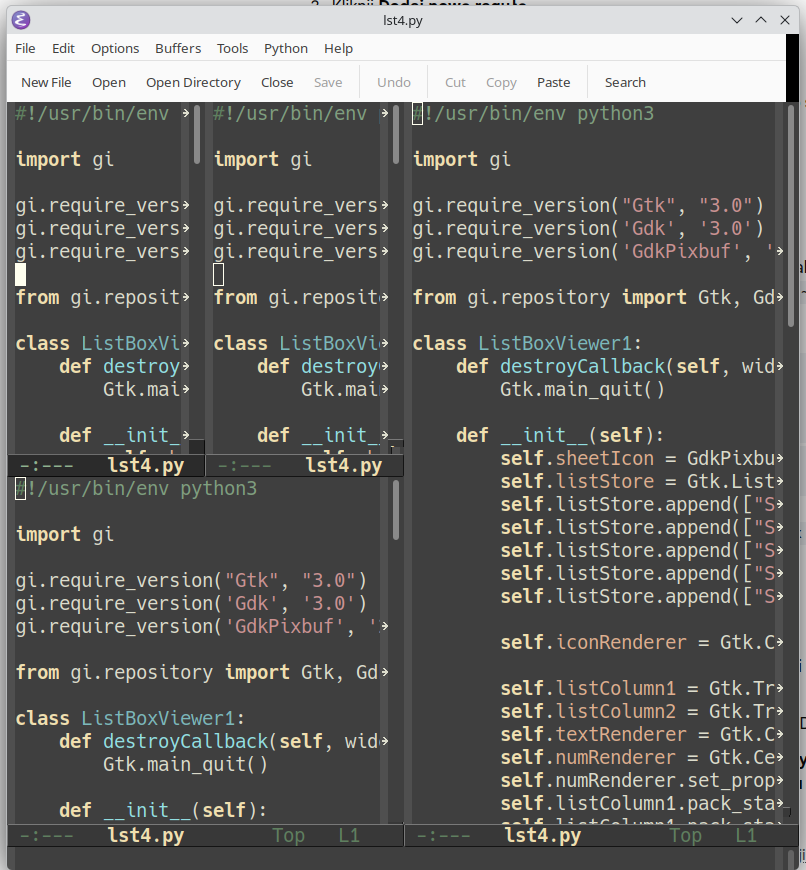The width and height of the screenshot is (806, 870).
Task: Click lst4.py in the top-left pane mode line
Action: tap(145, 466)
